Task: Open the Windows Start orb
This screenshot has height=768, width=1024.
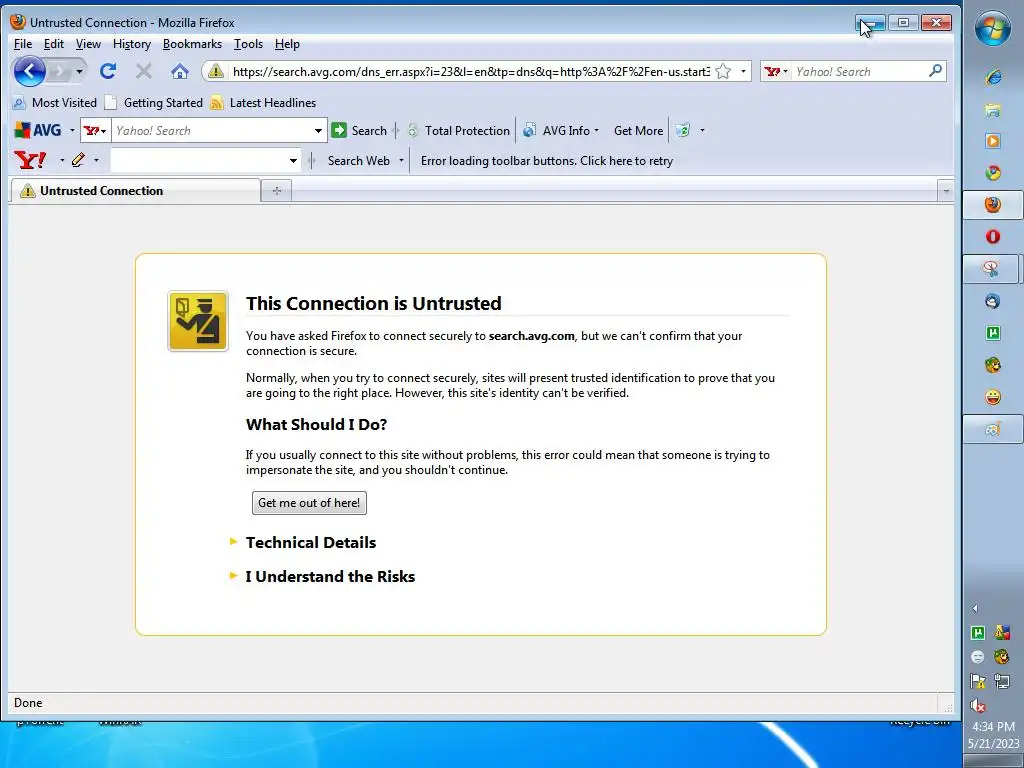Action: tap(993, 29)
